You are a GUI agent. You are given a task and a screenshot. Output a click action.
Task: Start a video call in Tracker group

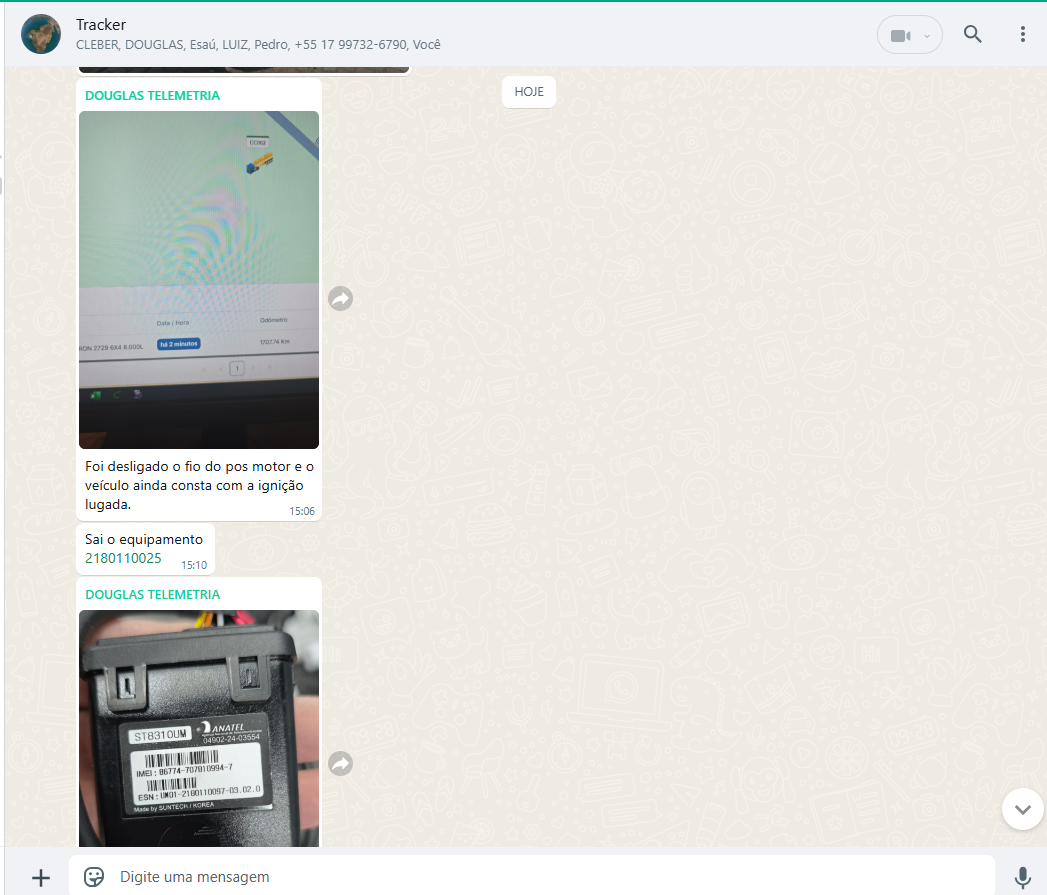click(x=900, y=35)
